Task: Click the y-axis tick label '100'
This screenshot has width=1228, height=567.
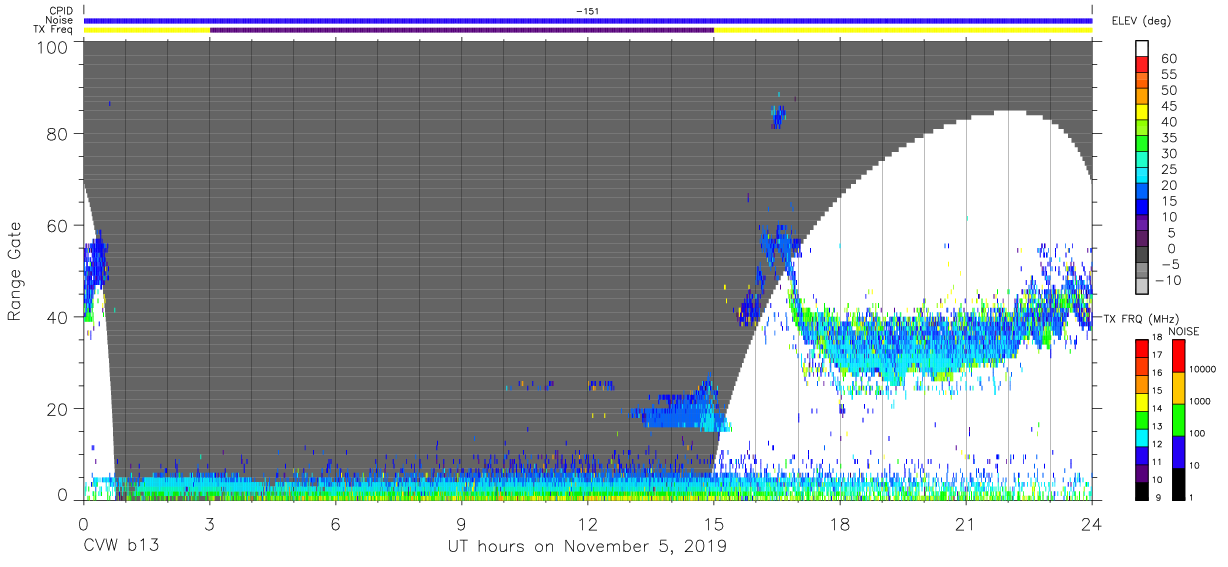Action: 53,47
